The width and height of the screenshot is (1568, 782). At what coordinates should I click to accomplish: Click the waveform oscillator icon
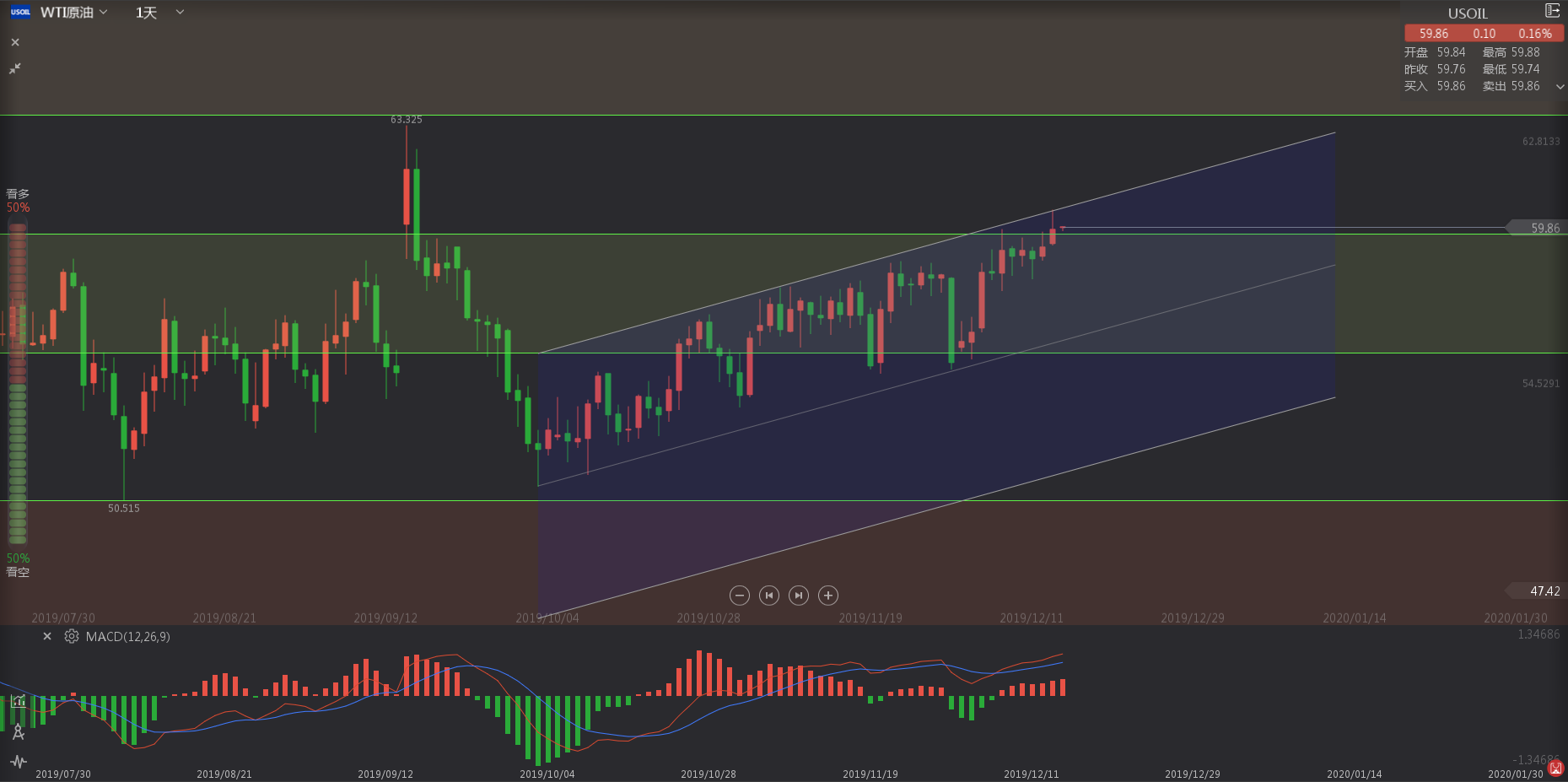(x=19, y=762)
